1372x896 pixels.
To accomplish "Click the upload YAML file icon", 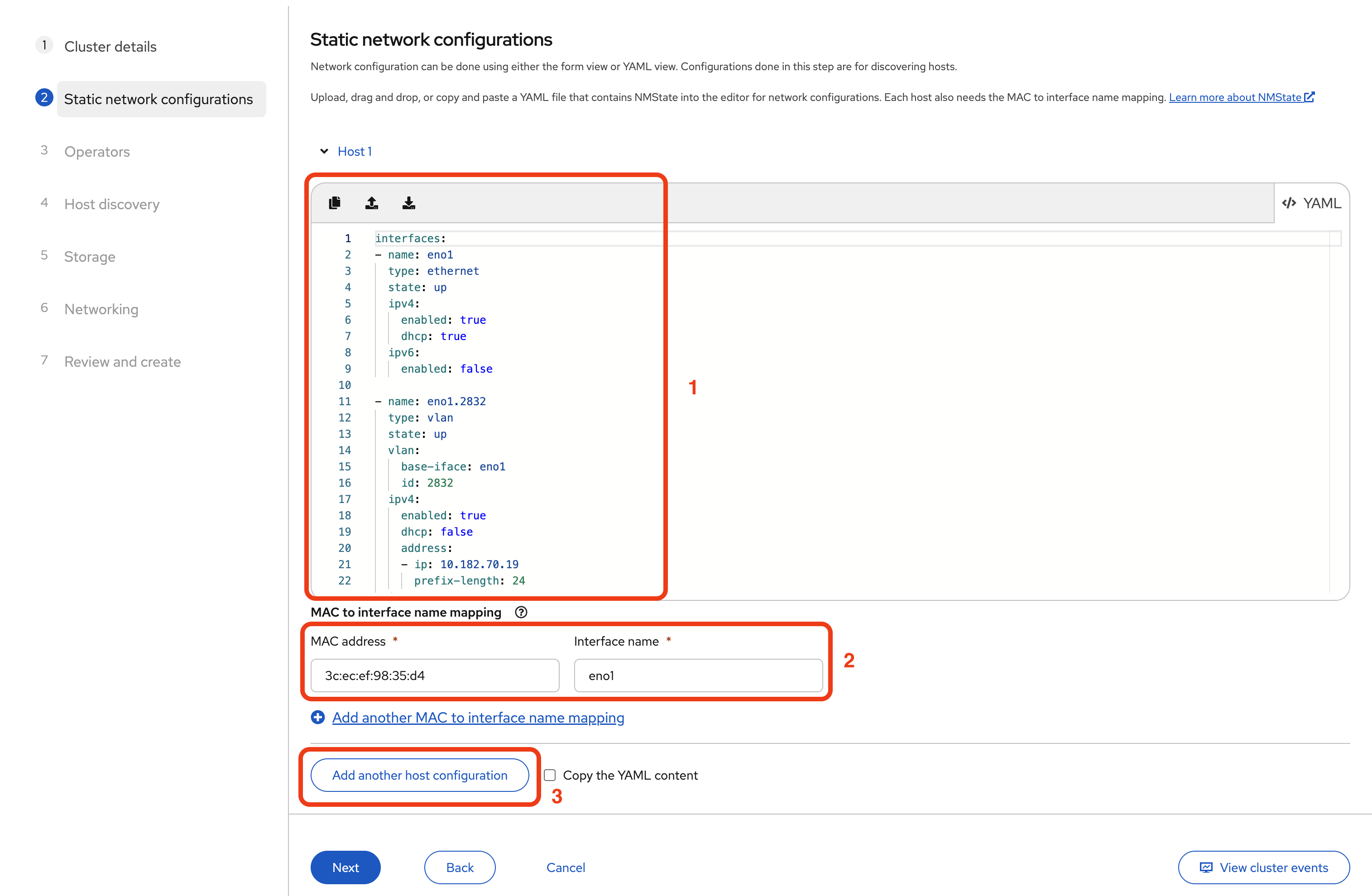I will tap(372, 203).
